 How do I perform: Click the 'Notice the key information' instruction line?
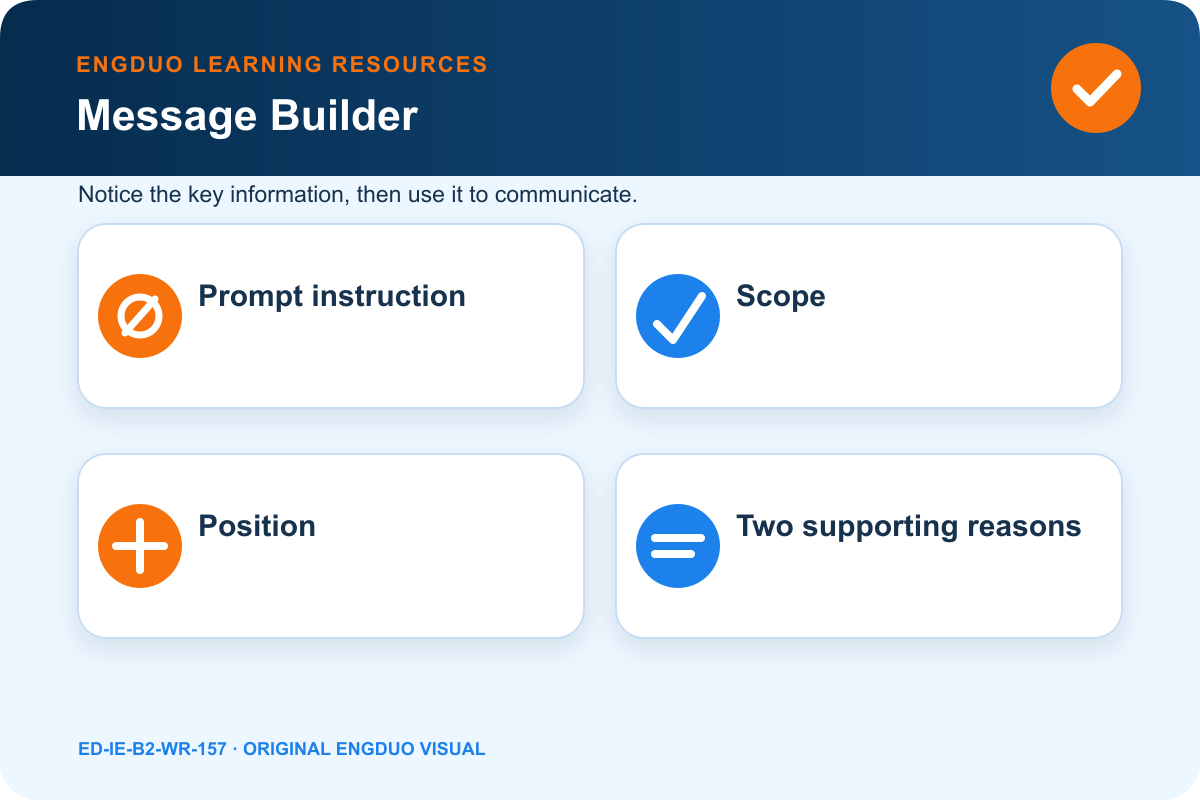pyautogui.click(x=357, y=195)
